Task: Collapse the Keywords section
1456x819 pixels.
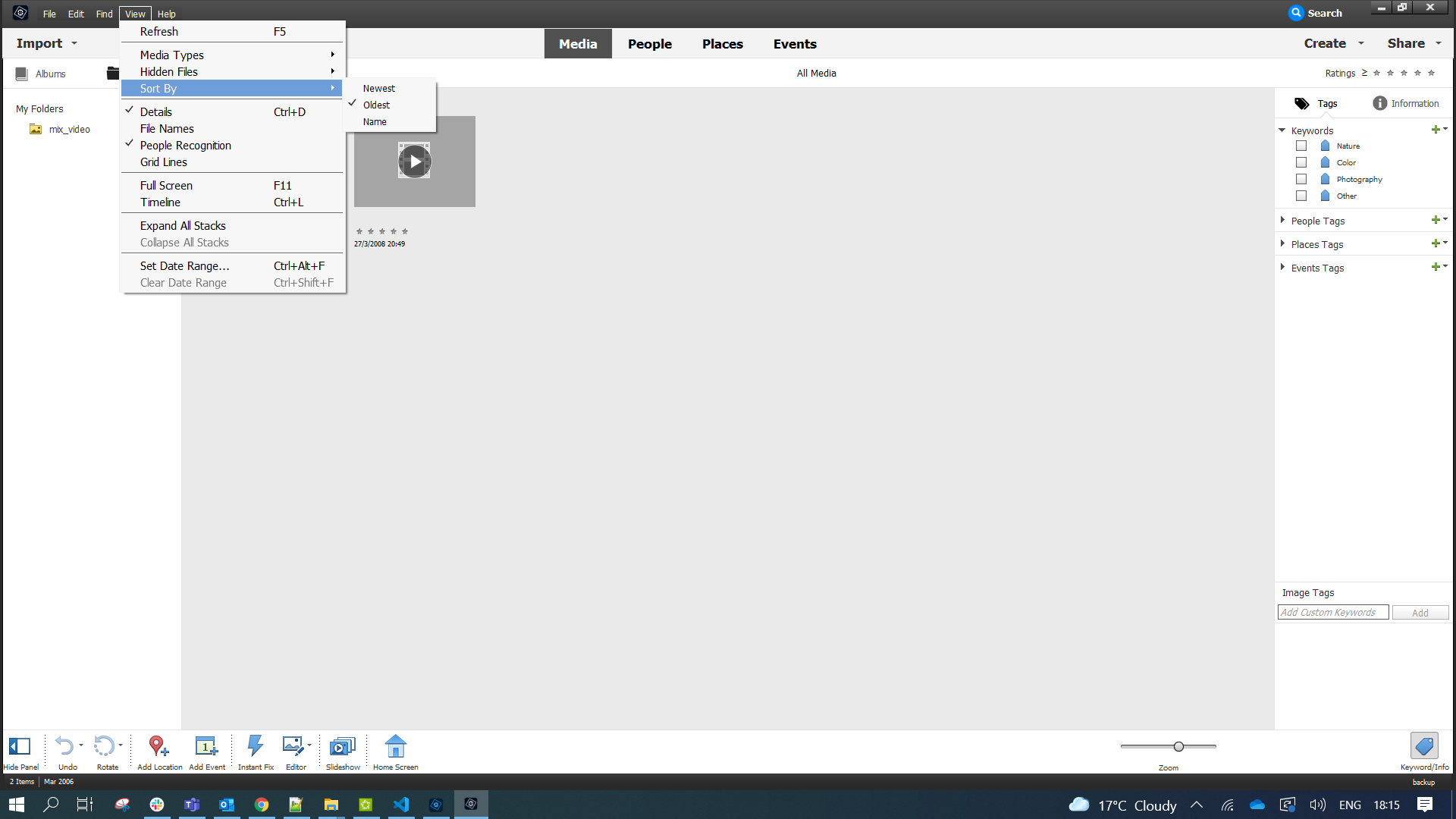Action: coord(1282,130)
